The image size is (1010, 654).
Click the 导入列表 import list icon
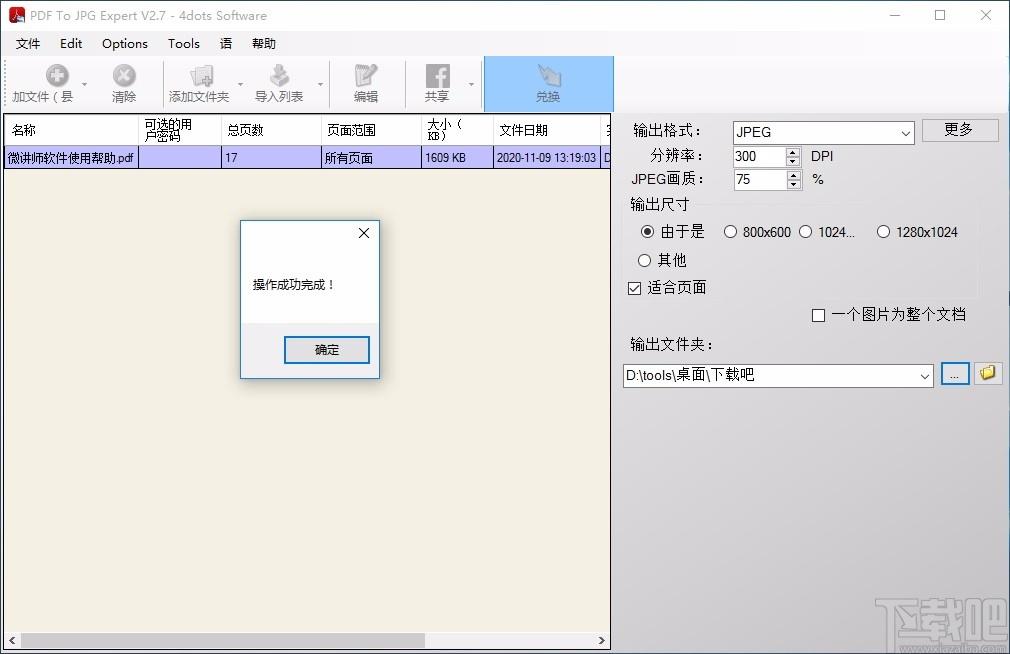(x=279, y=76)
